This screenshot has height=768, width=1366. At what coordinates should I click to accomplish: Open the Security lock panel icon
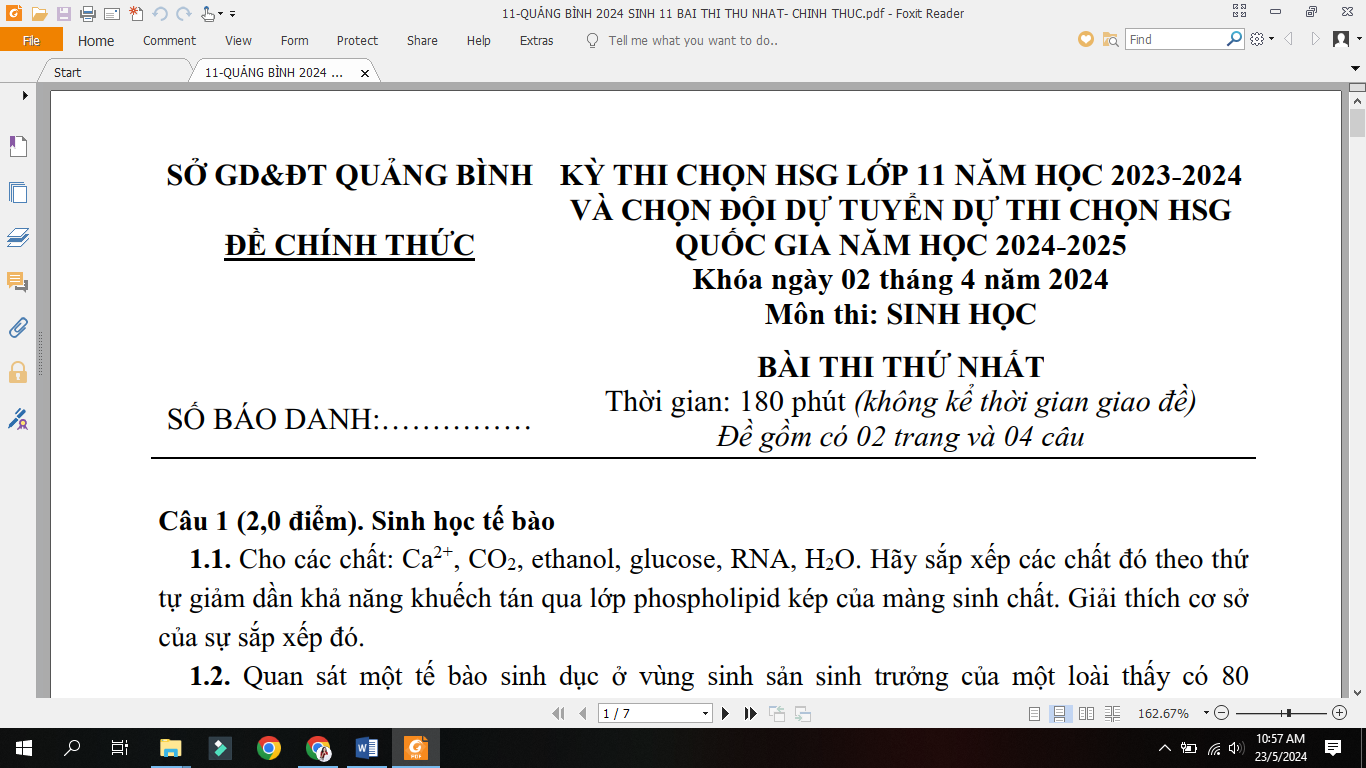click(18, 372)
